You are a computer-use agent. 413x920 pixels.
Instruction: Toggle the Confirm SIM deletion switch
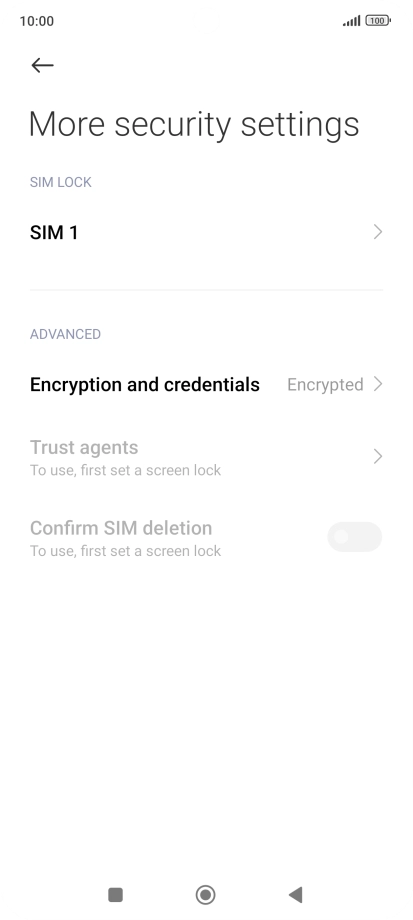(354, 537)
